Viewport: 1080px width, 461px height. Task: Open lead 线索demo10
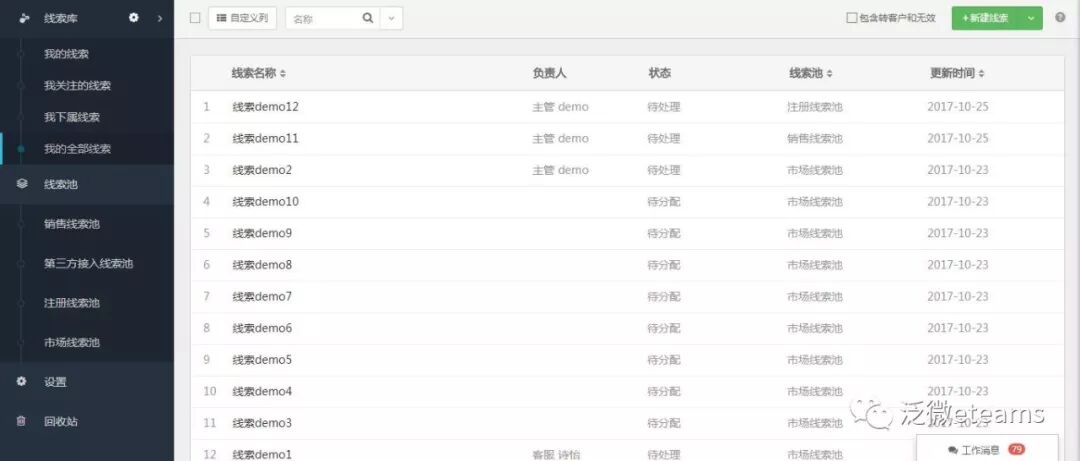tap(265, 202)
